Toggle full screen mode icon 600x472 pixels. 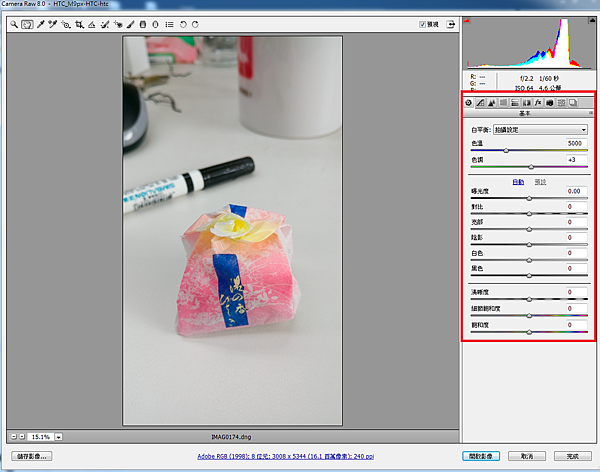451,24
